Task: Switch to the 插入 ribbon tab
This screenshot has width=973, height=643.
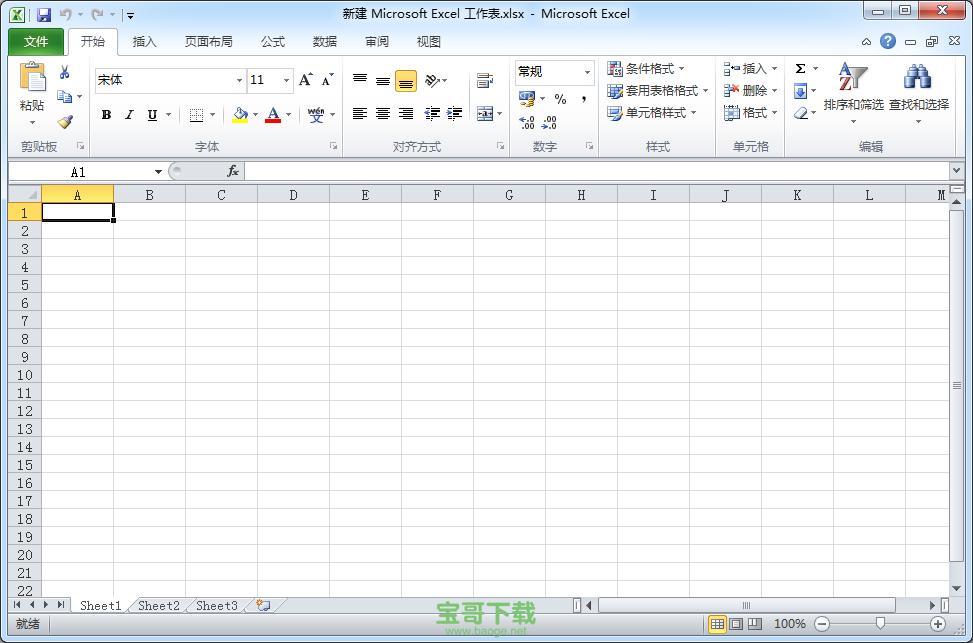Action: [144, 41]
